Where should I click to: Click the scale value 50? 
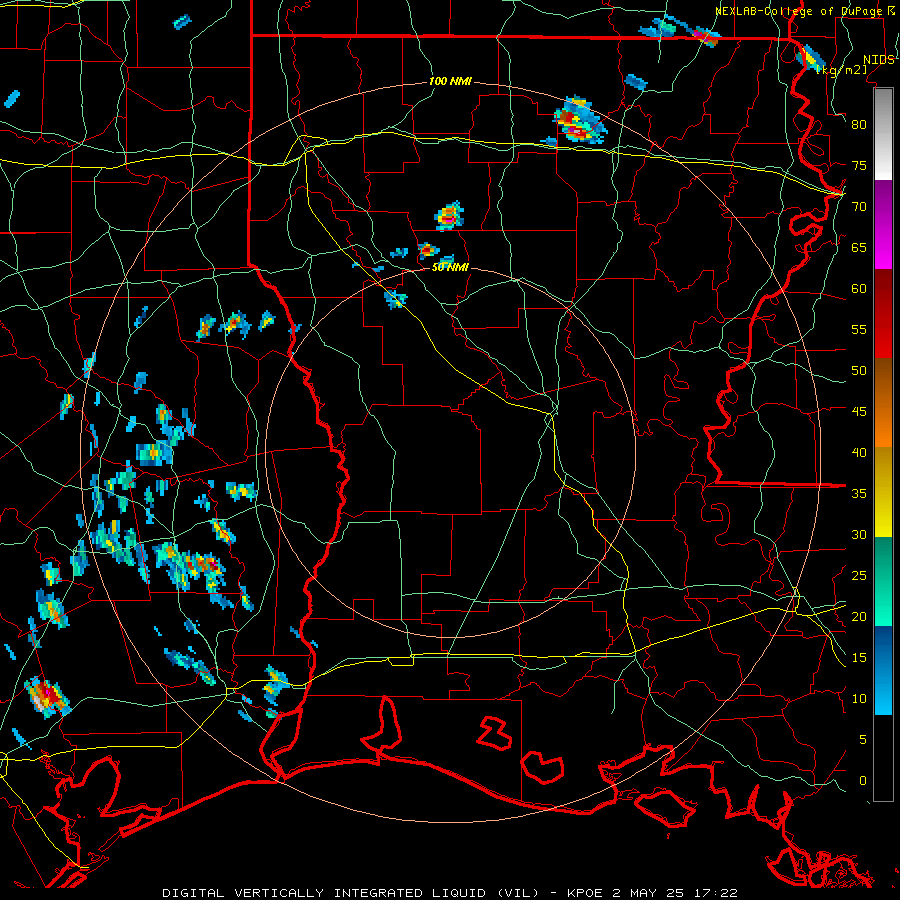pyautogui.click(x=859, y=370)
